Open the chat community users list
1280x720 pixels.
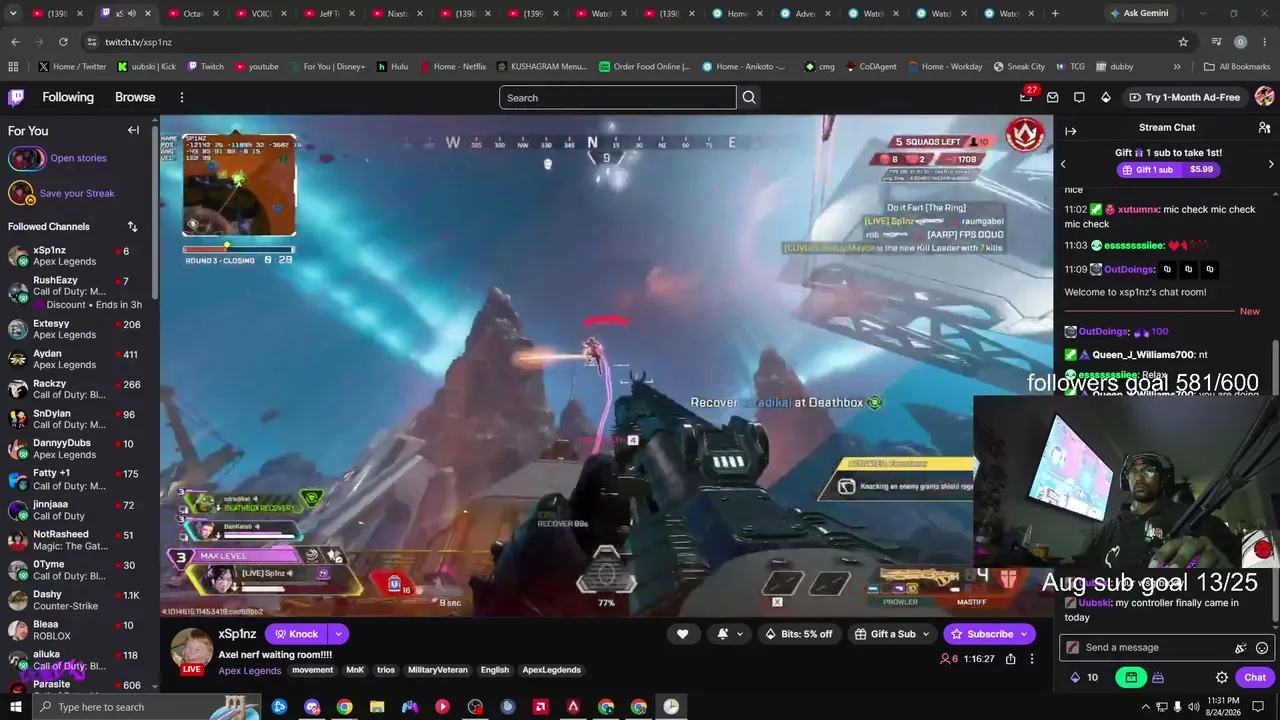pyautogui.click(x=1264, y=128)
